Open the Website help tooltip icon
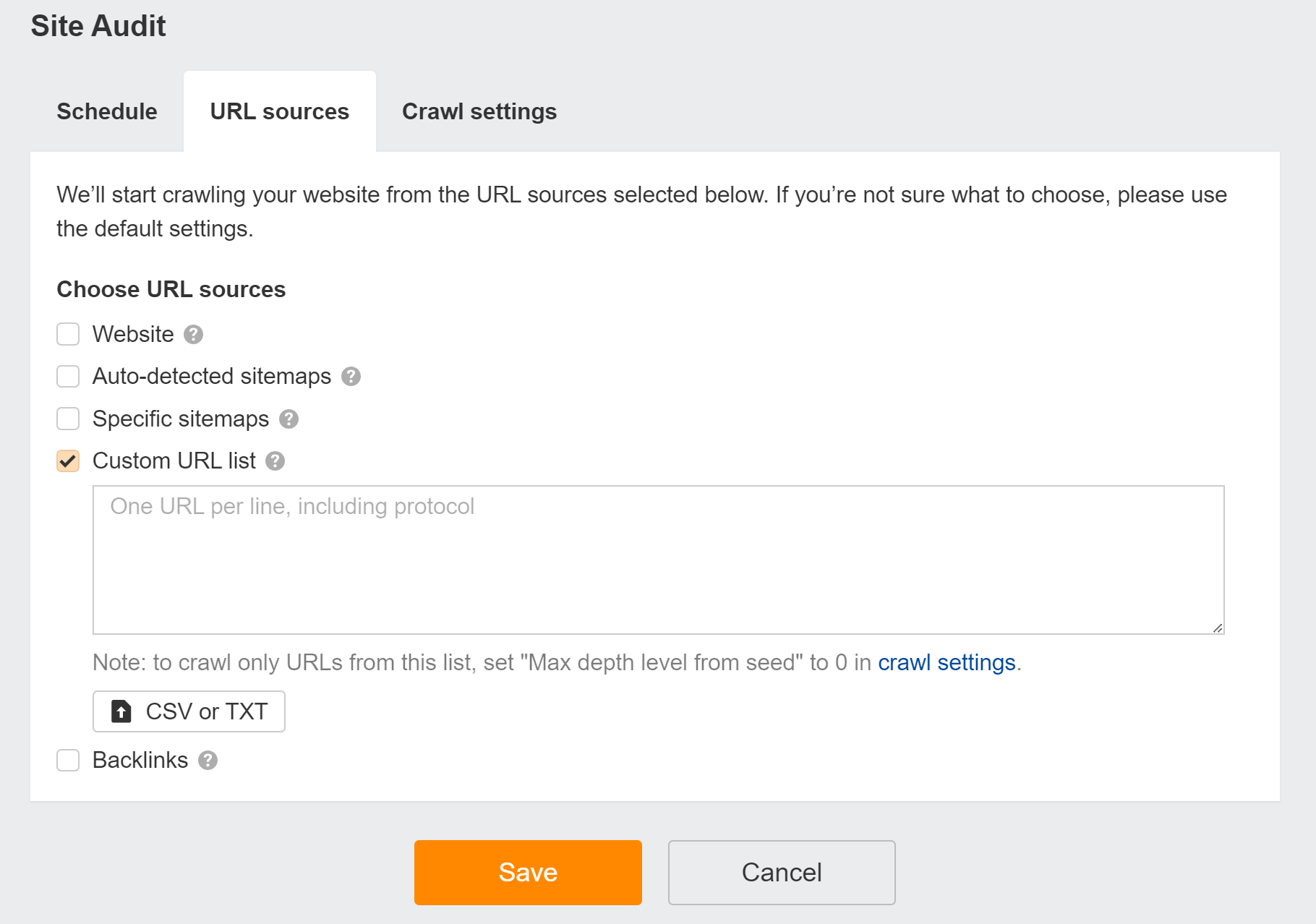1316x924 pixels. click(192, 334)
